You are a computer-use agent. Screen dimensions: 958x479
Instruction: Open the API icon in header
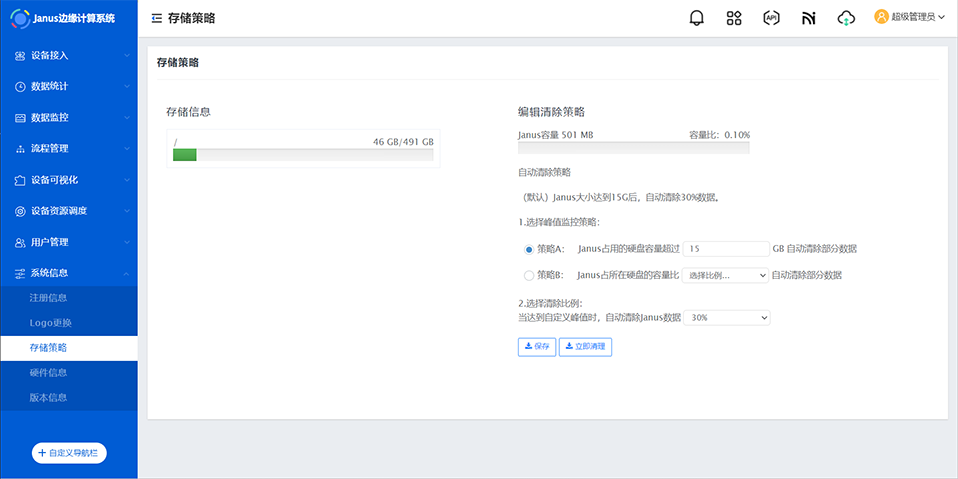click(x=771, y=18)
